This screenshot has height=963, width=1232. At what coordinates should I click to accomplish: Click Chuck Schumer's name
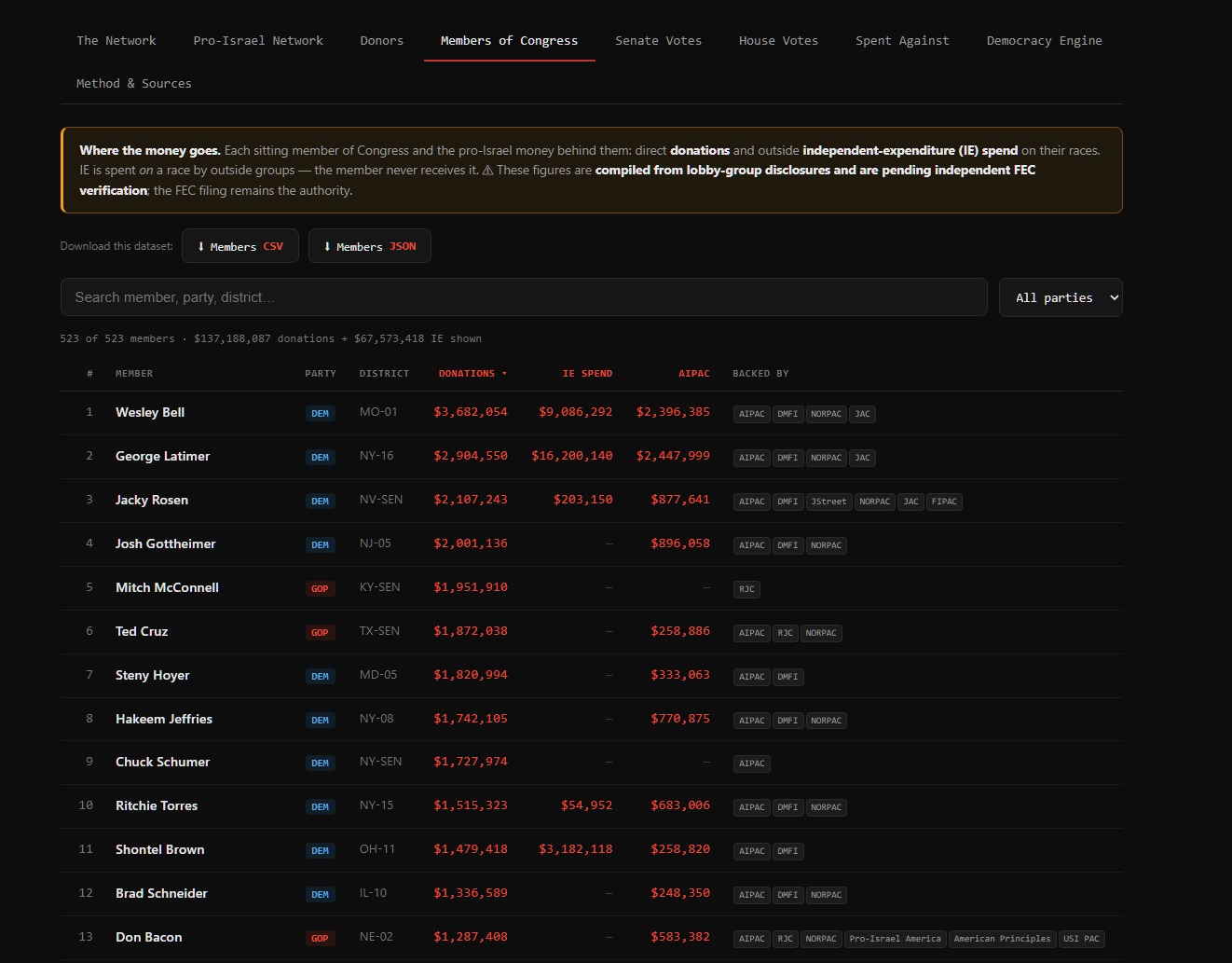(162, 762)
